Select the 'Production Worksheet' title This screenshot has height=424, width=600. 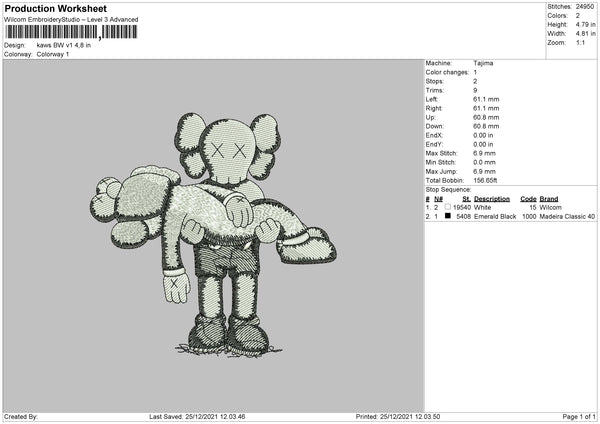(55, 8)
